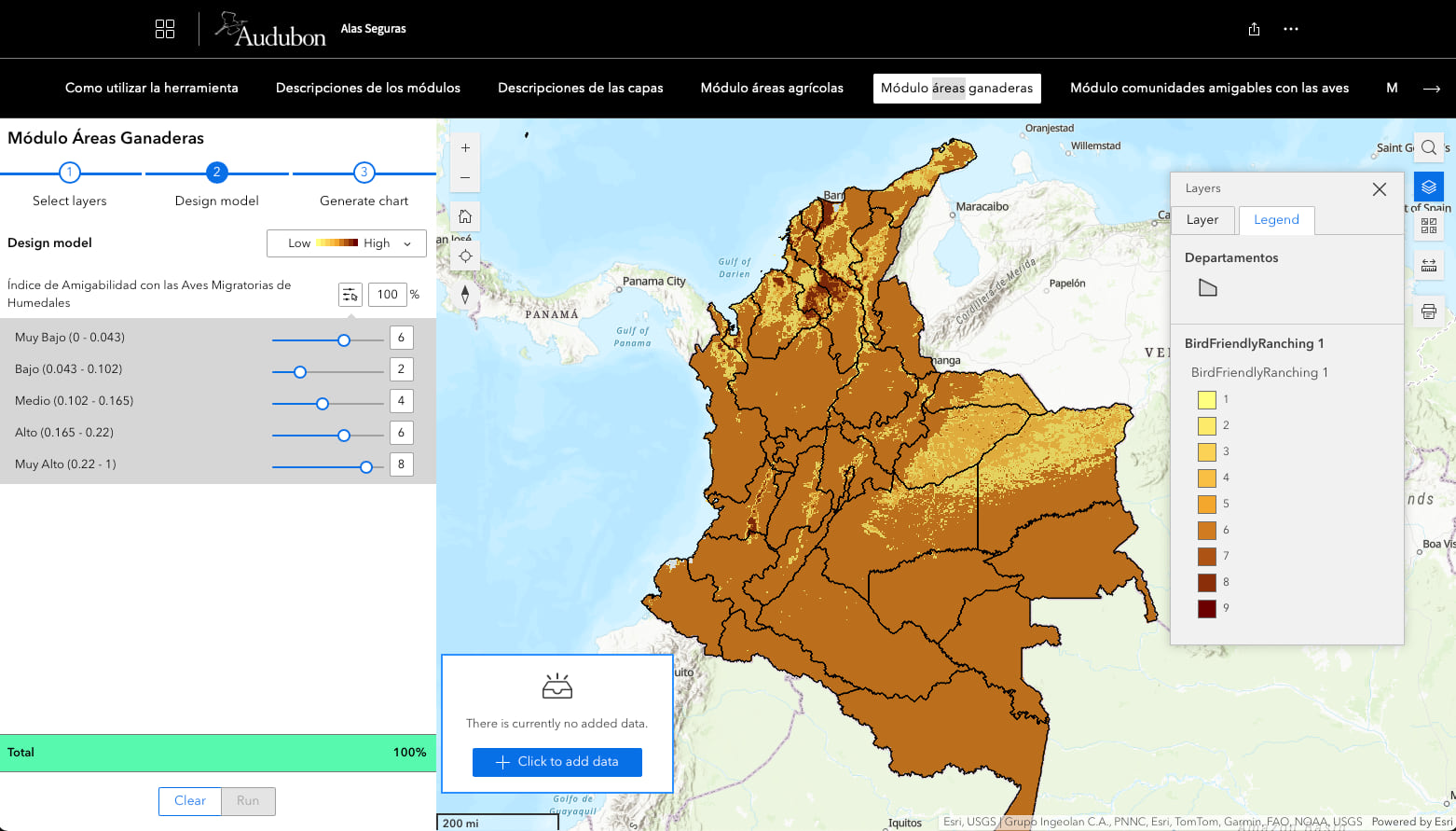Open the print tool
1456x831 pixels.
[x=1428, y=311]
